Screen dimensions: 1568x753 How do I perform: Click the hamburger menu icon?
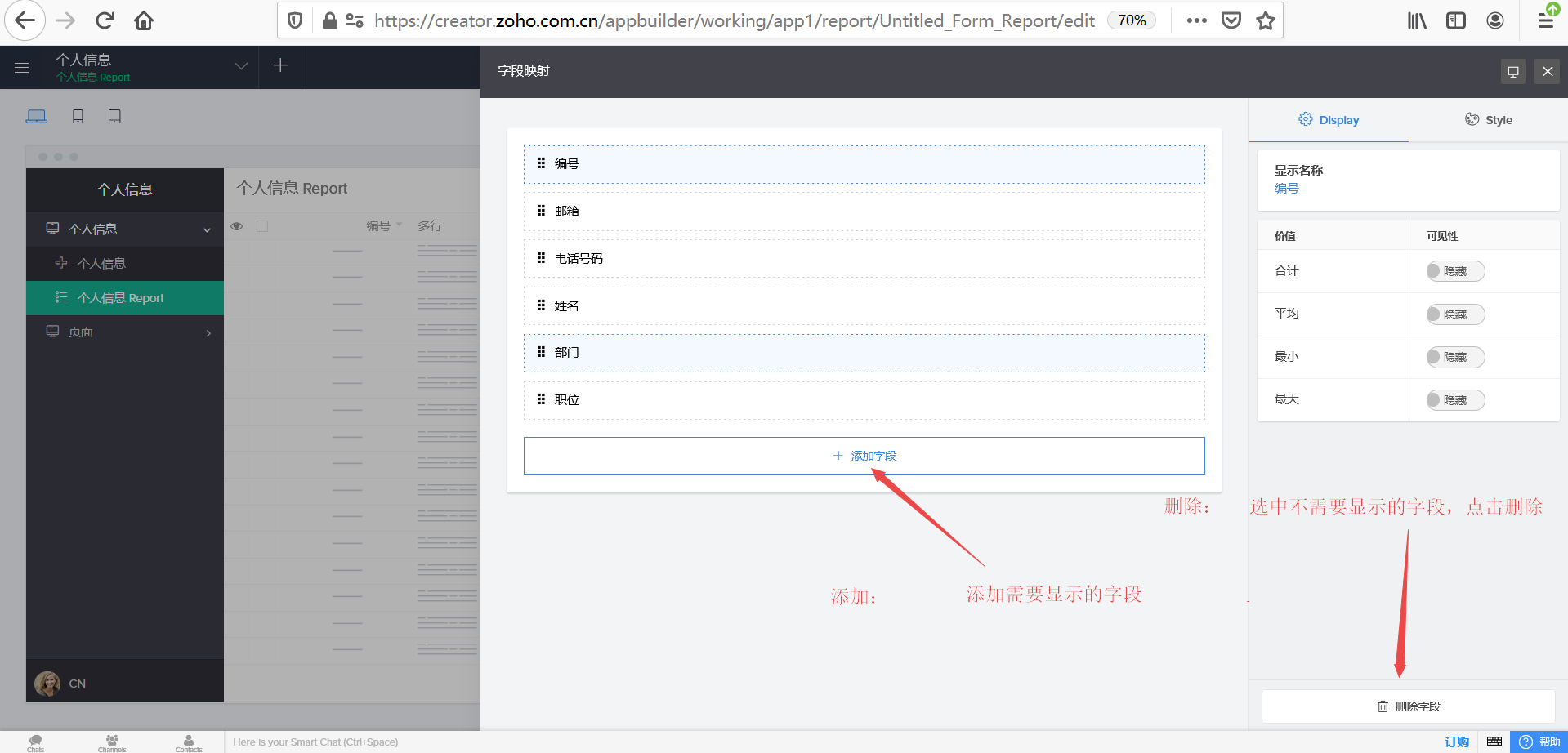pos(22,68)
